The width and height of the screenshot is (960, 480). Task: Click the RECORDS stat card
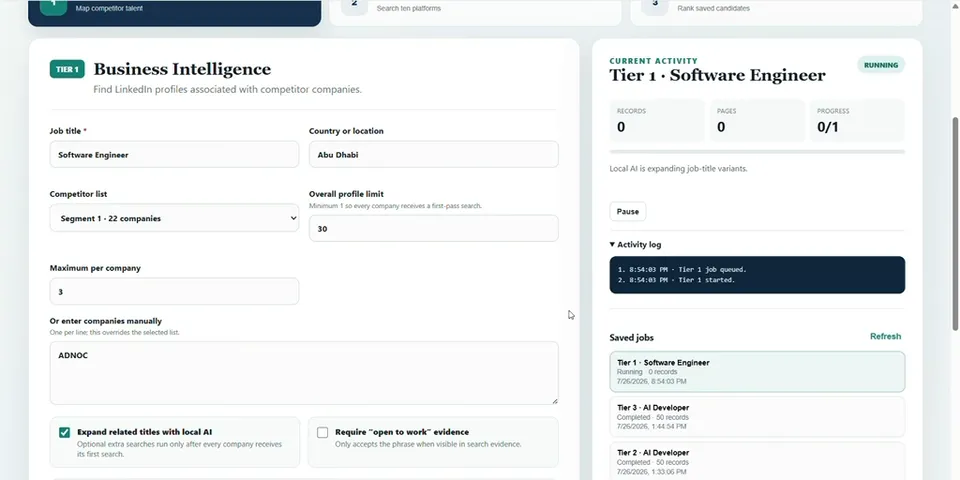point(657,121)
